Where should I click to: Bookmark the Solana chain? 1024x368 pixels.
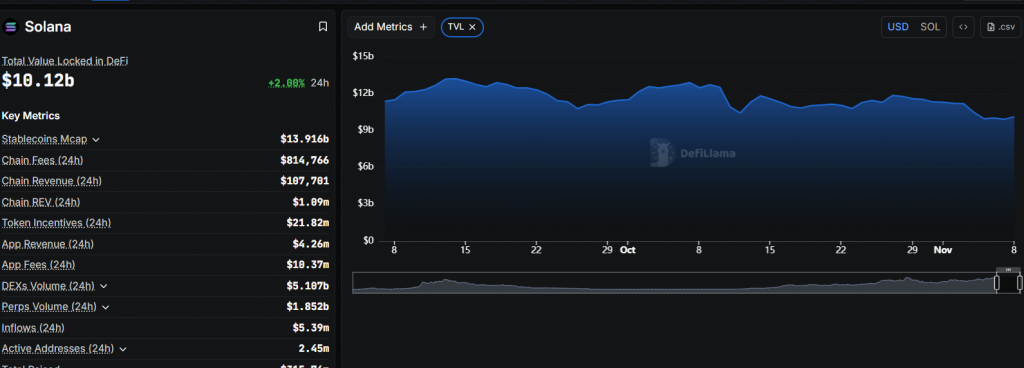pos(323,27)
